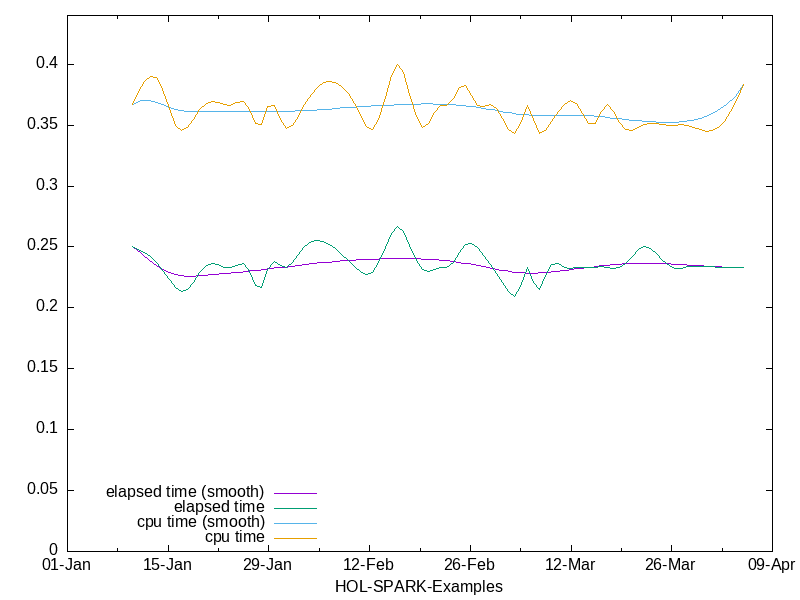
Task: Click the 26-Mar date label
Action: pyautogui.click(x=671, y=565)
